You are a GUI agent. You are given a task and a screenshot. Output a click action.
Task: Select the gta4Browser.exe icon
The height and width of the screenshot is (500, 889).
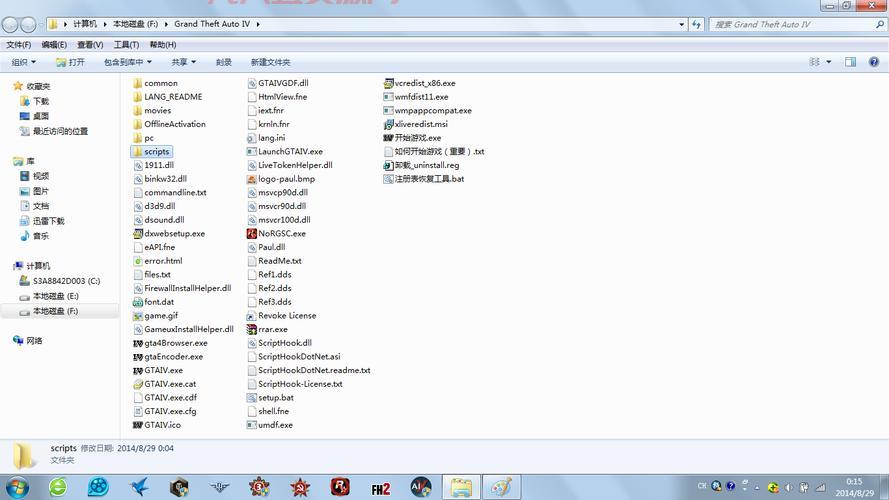pos(138,343)
